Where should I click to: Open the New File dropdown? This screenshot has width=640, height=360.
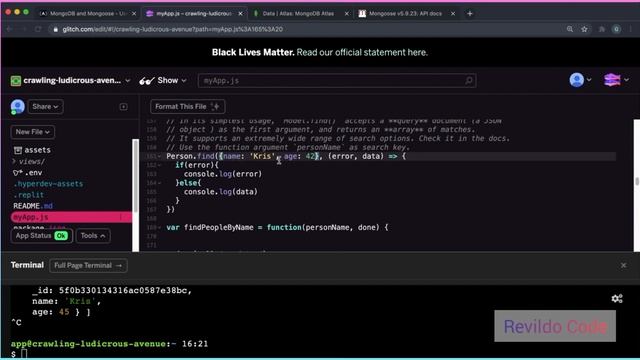coord(33,132)
